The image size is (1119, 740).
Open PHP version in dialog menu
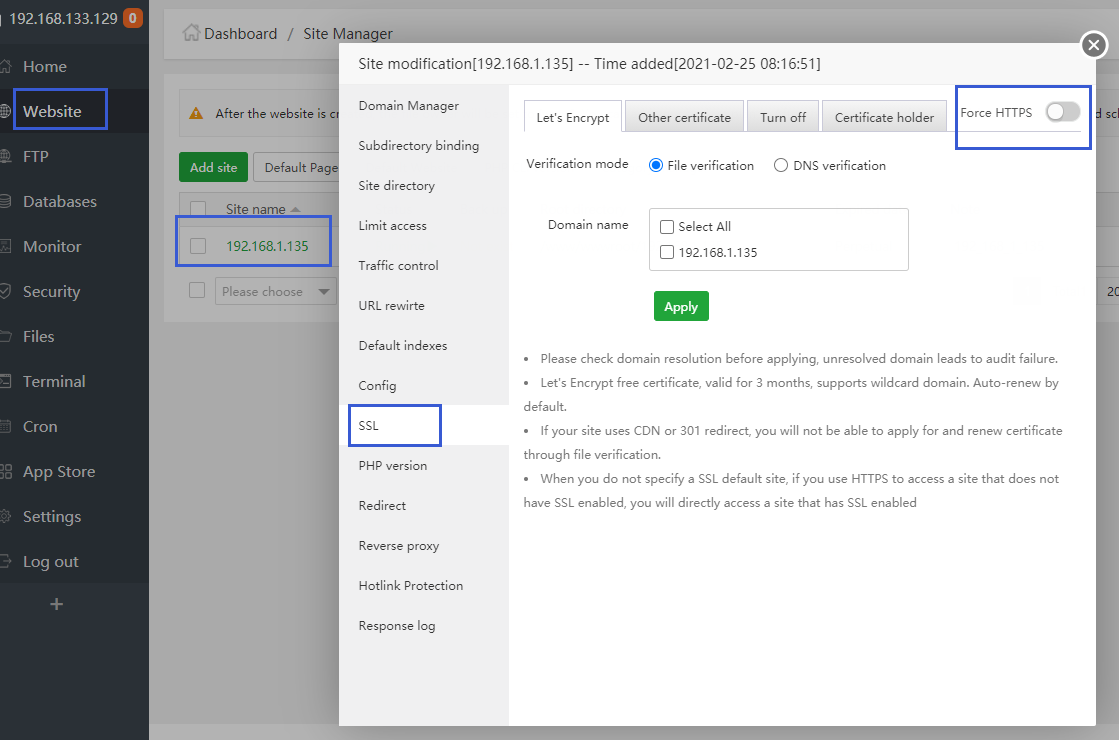pyautogui.click(x=393, y=465)
